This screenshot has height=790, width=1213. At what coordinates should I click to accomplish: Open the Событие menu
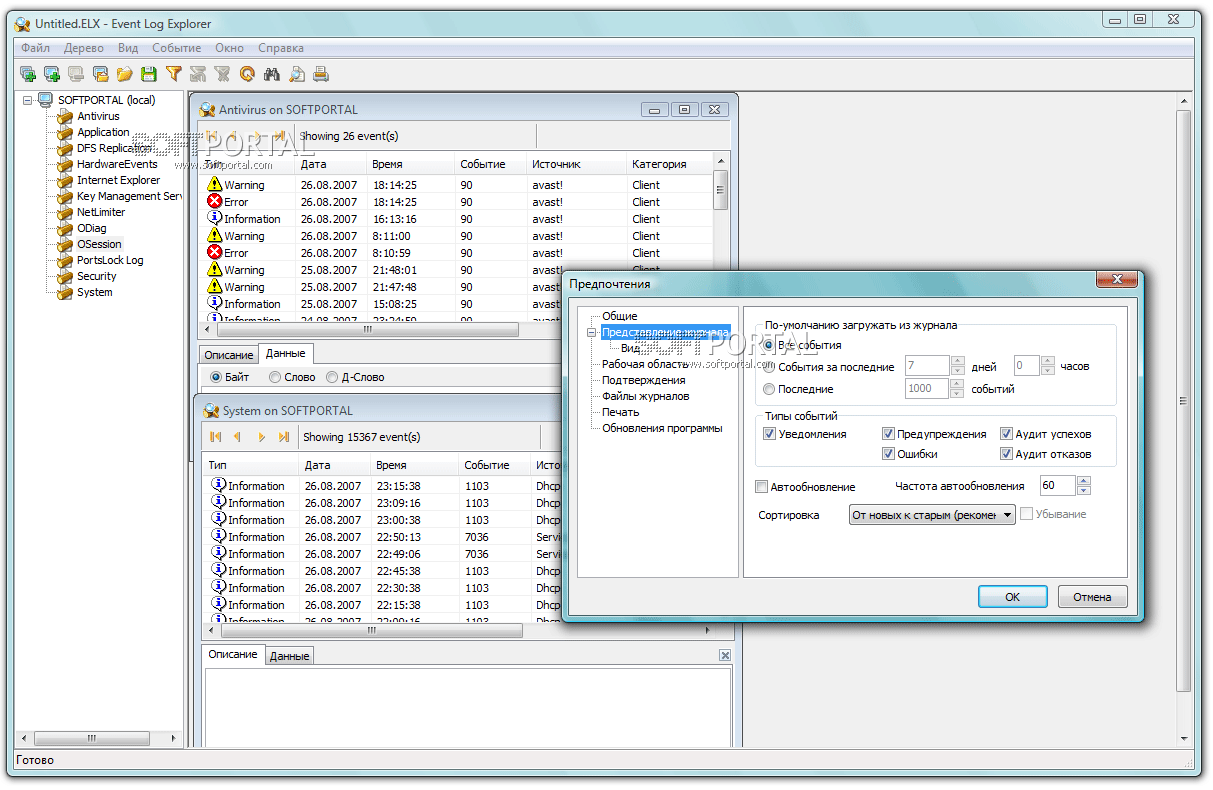point(177,48)
